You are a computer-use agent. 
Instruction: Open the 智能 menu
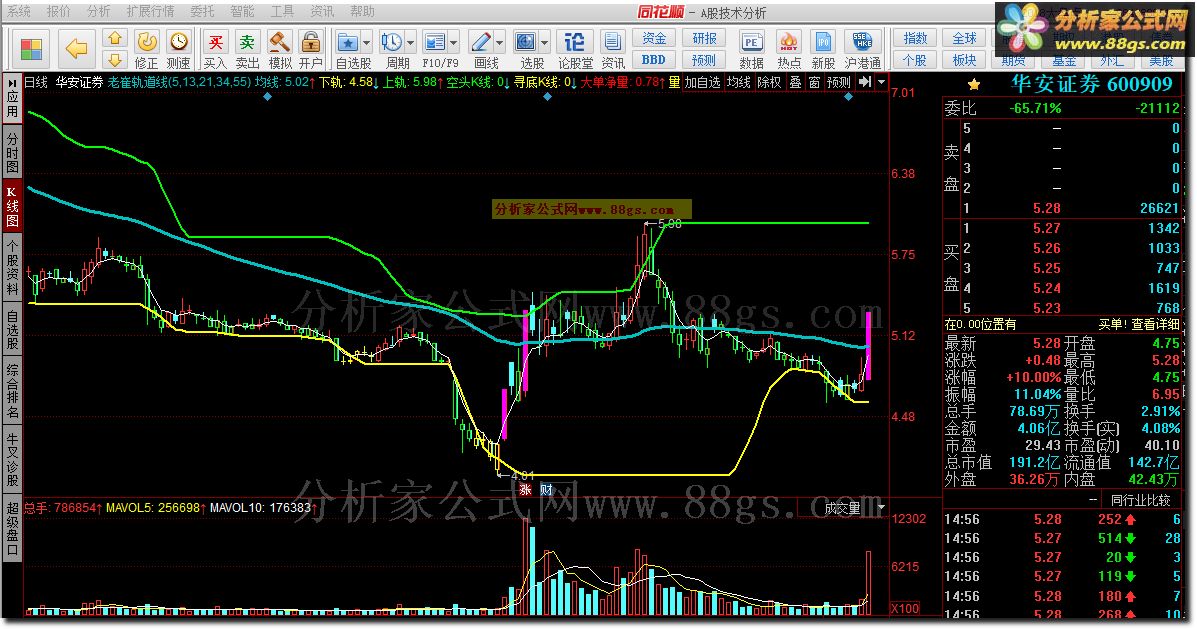click(x=242, y=11)
